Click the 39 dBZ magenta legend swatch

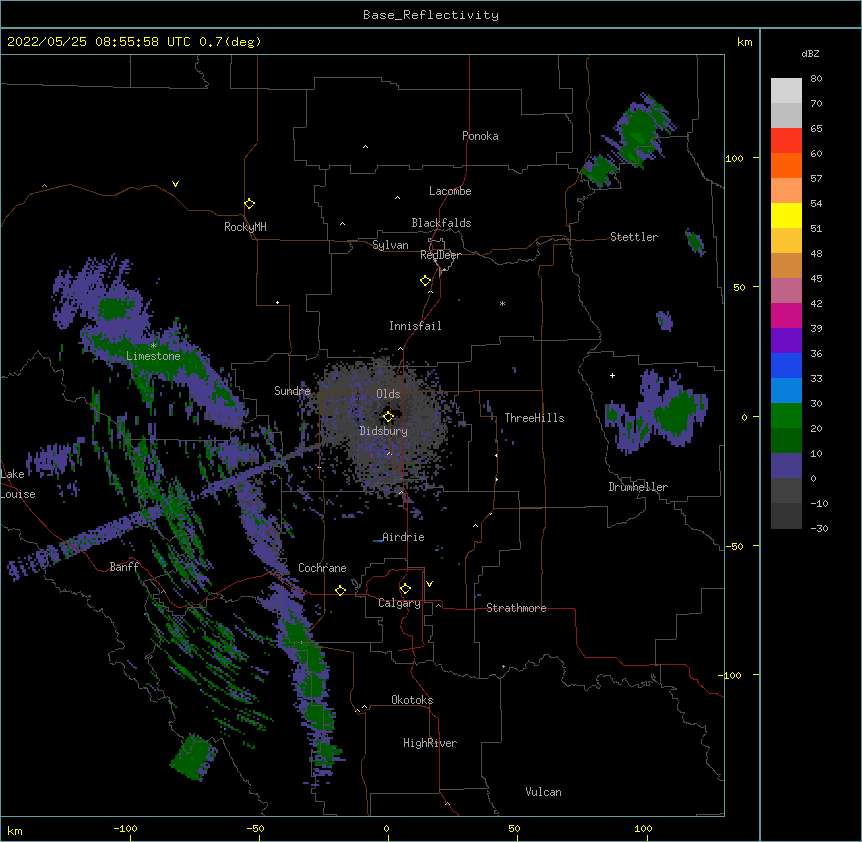pos(786,315)
